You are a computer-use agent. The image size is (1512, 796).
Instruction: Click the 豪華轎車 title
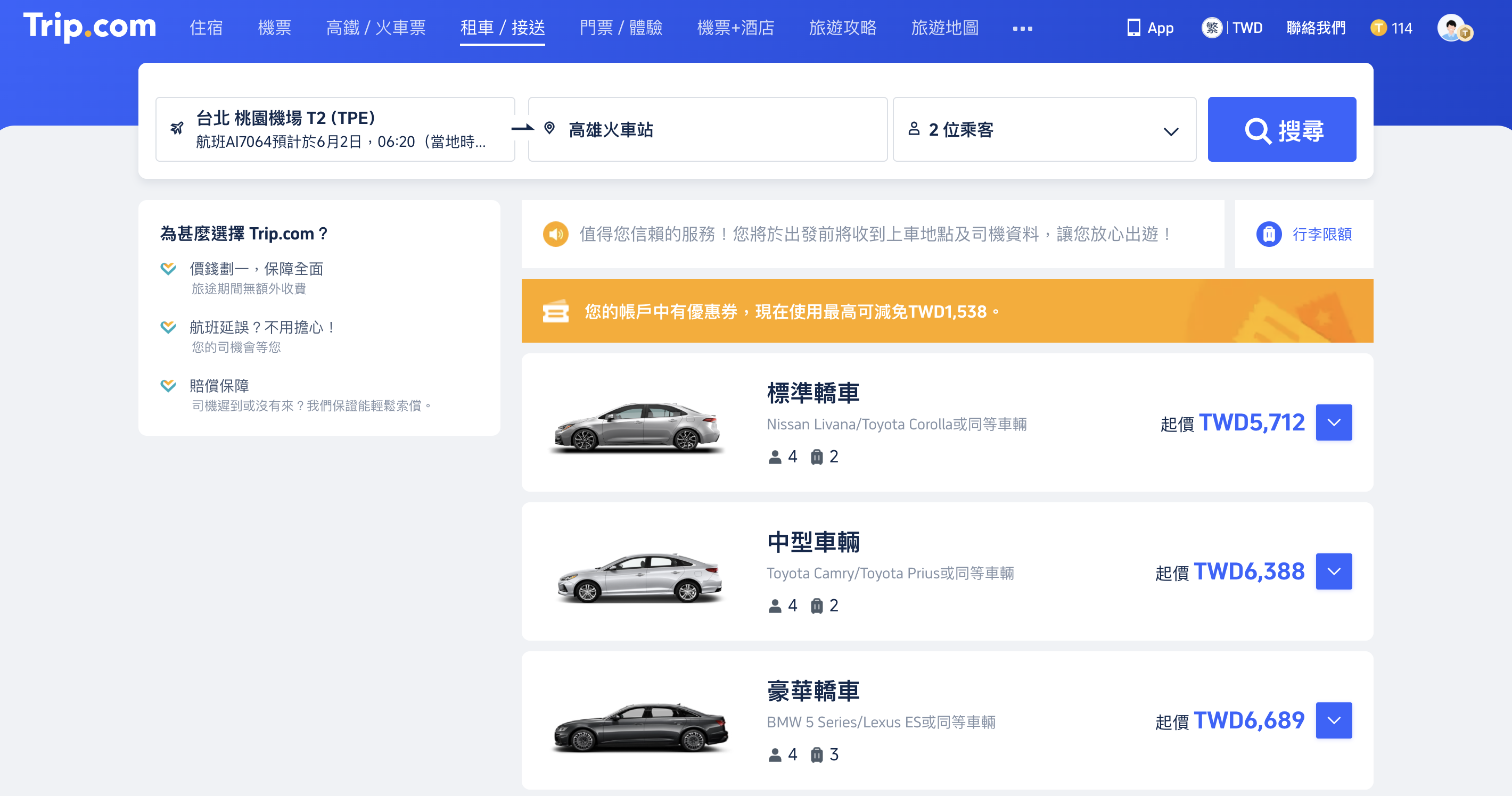813,691
